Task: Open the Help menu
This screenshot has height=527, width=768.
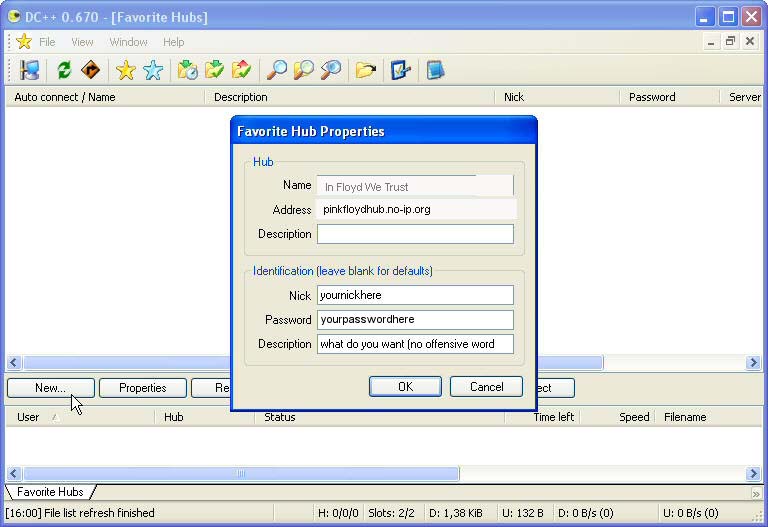Action: pyautogui.click(x=173, y=42)
